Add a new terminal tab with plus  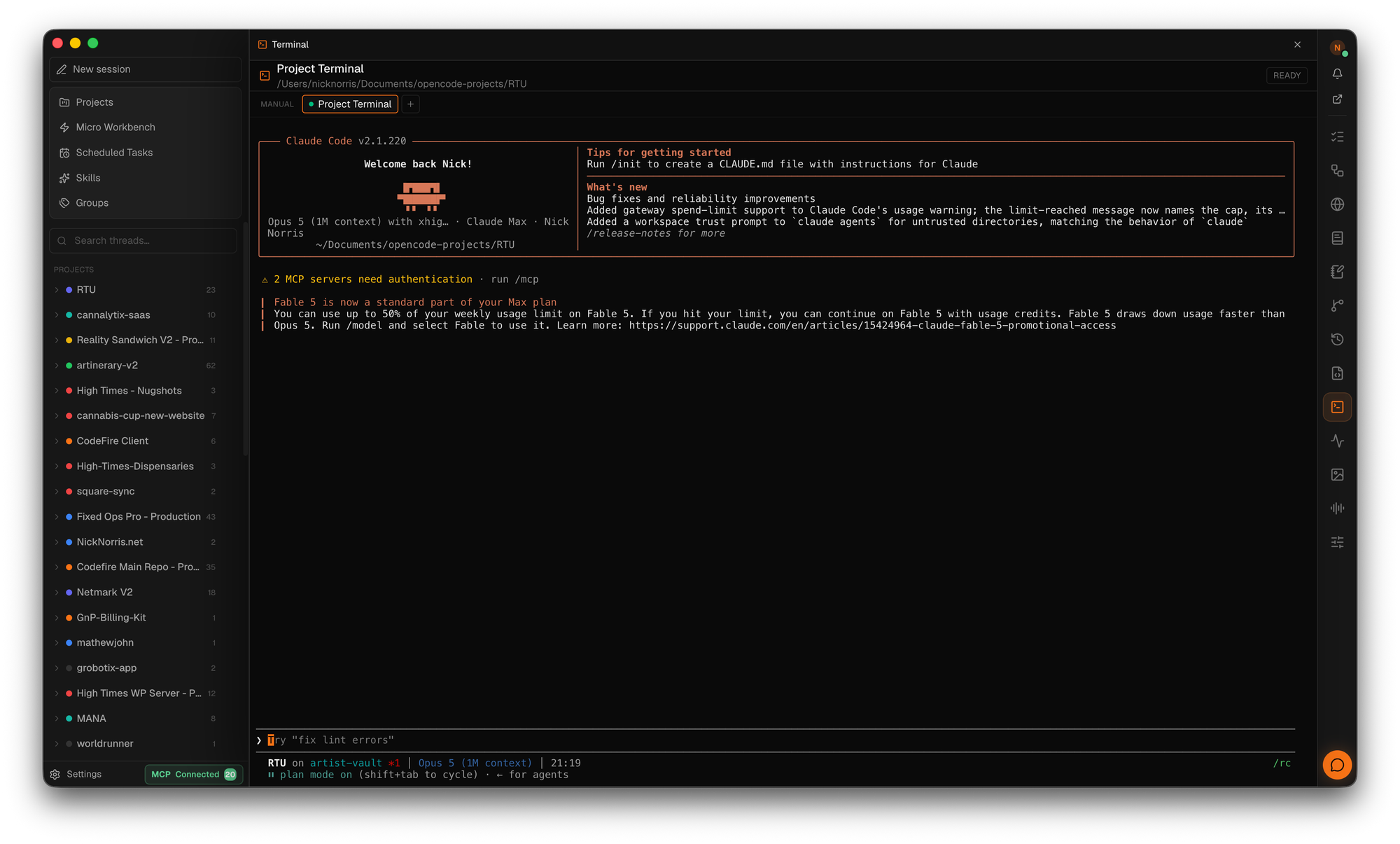411,104
